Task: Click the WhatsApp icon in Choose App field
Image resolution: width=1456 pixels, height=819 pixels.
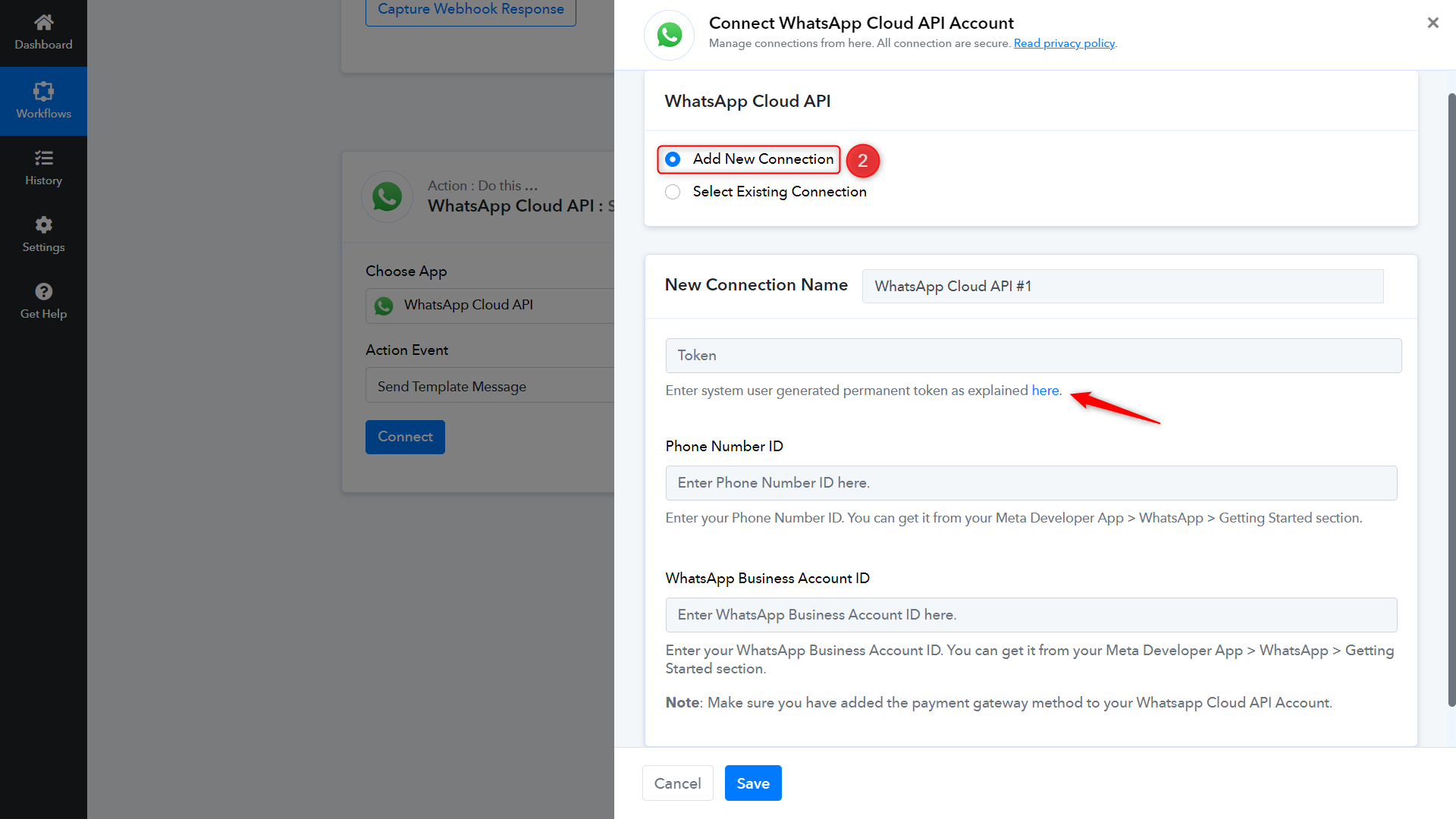Action: (384, 306)
